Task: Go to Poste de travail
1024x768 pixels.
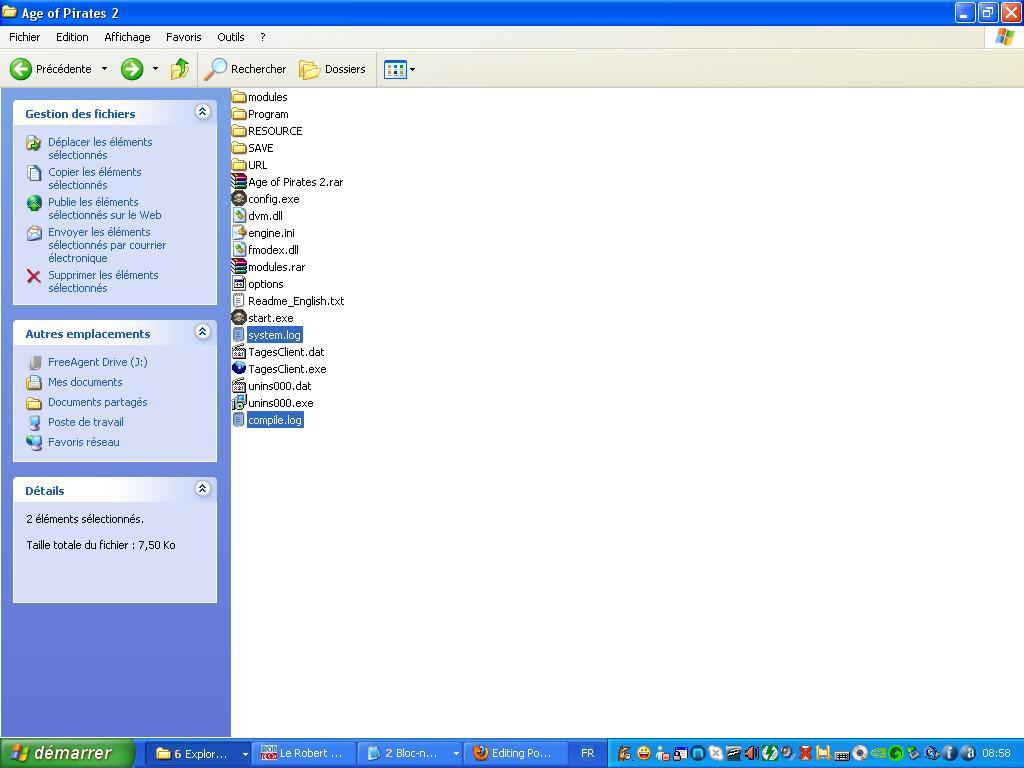Action: coord(86,422)
